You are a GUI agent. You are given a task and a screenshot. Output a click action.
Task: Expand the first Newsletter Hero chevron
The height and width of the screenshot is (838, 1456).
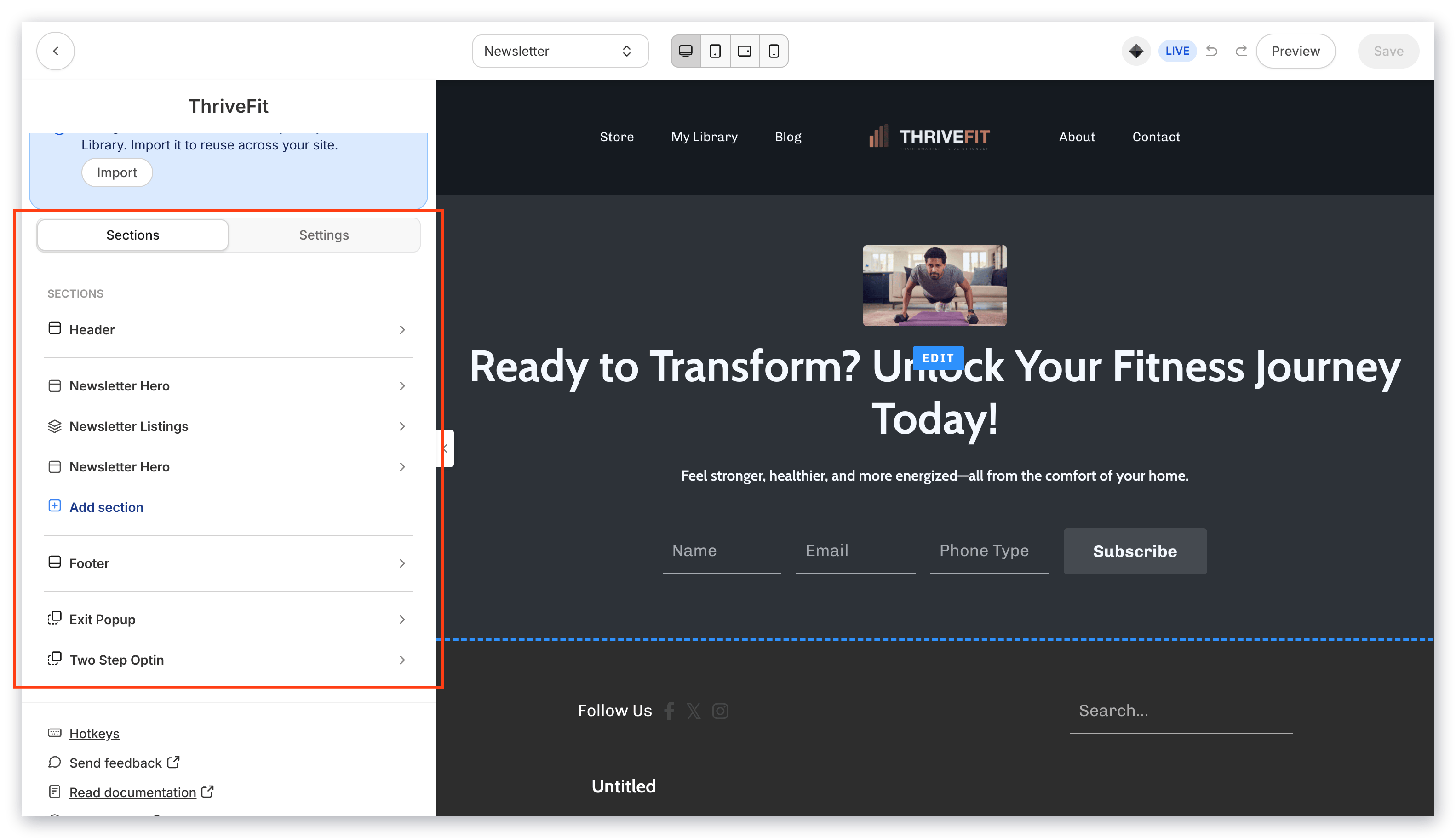pyautogui.click(x=401, y=385)
